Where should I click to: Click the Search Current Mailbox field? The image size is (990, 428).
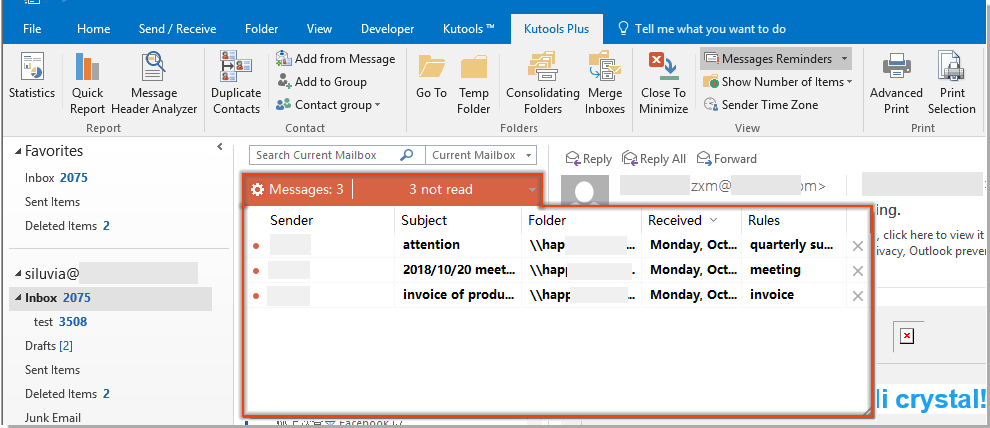[x=325, y=155]
